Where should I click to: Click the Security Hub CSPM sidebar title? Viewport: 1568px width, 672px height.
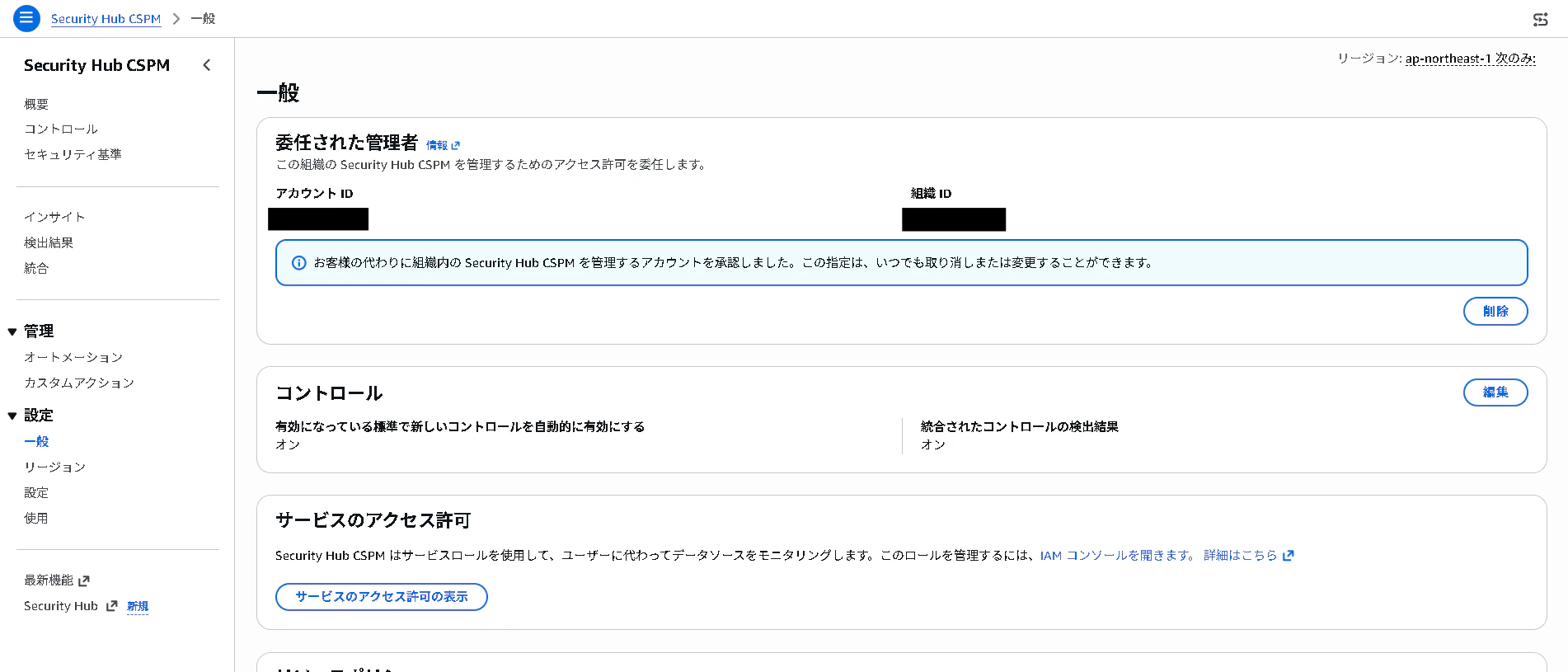(96, 65)
